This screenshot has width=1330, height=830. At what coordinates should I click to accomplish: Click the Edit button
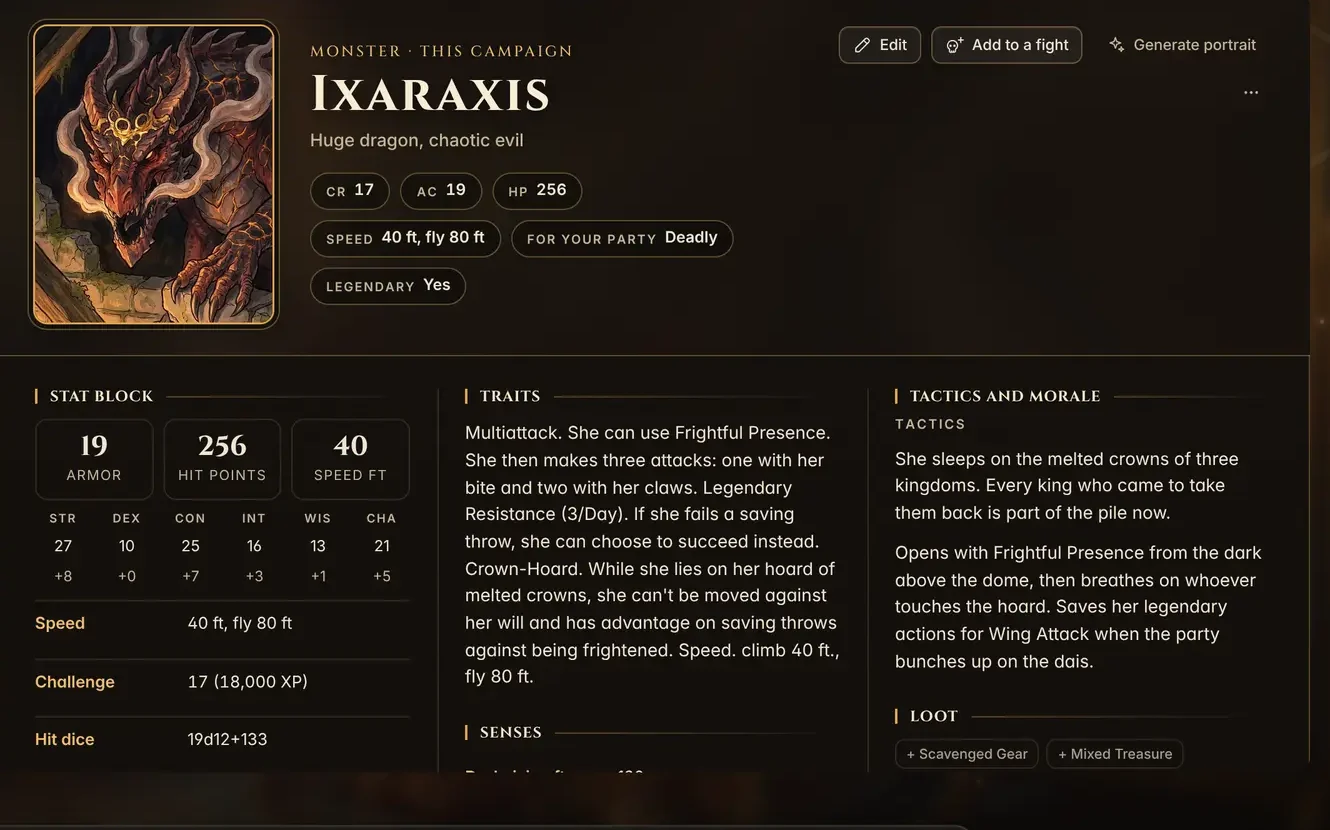coord(879,45)
